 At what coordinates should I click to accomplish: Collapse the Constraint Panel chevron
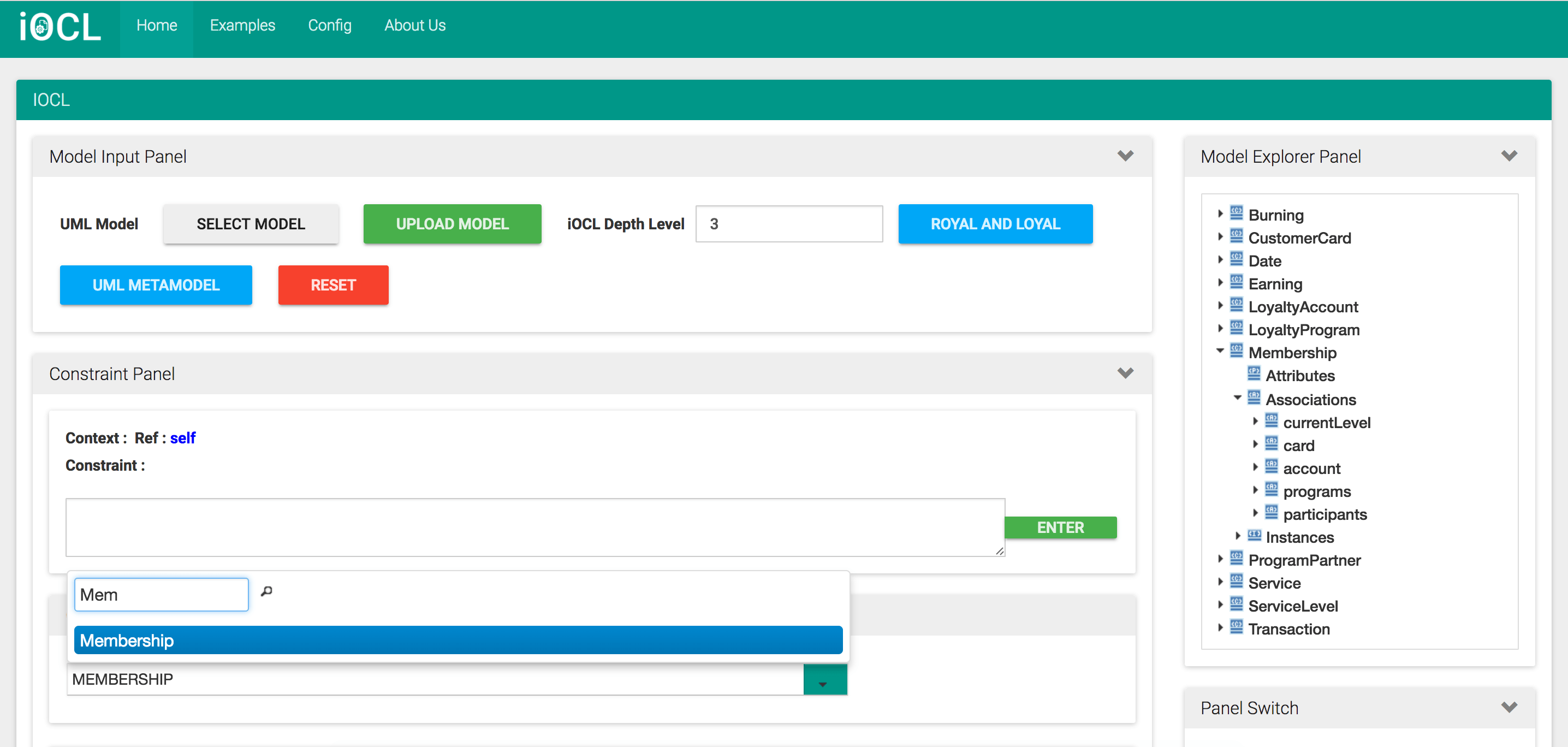point(1125,373)
